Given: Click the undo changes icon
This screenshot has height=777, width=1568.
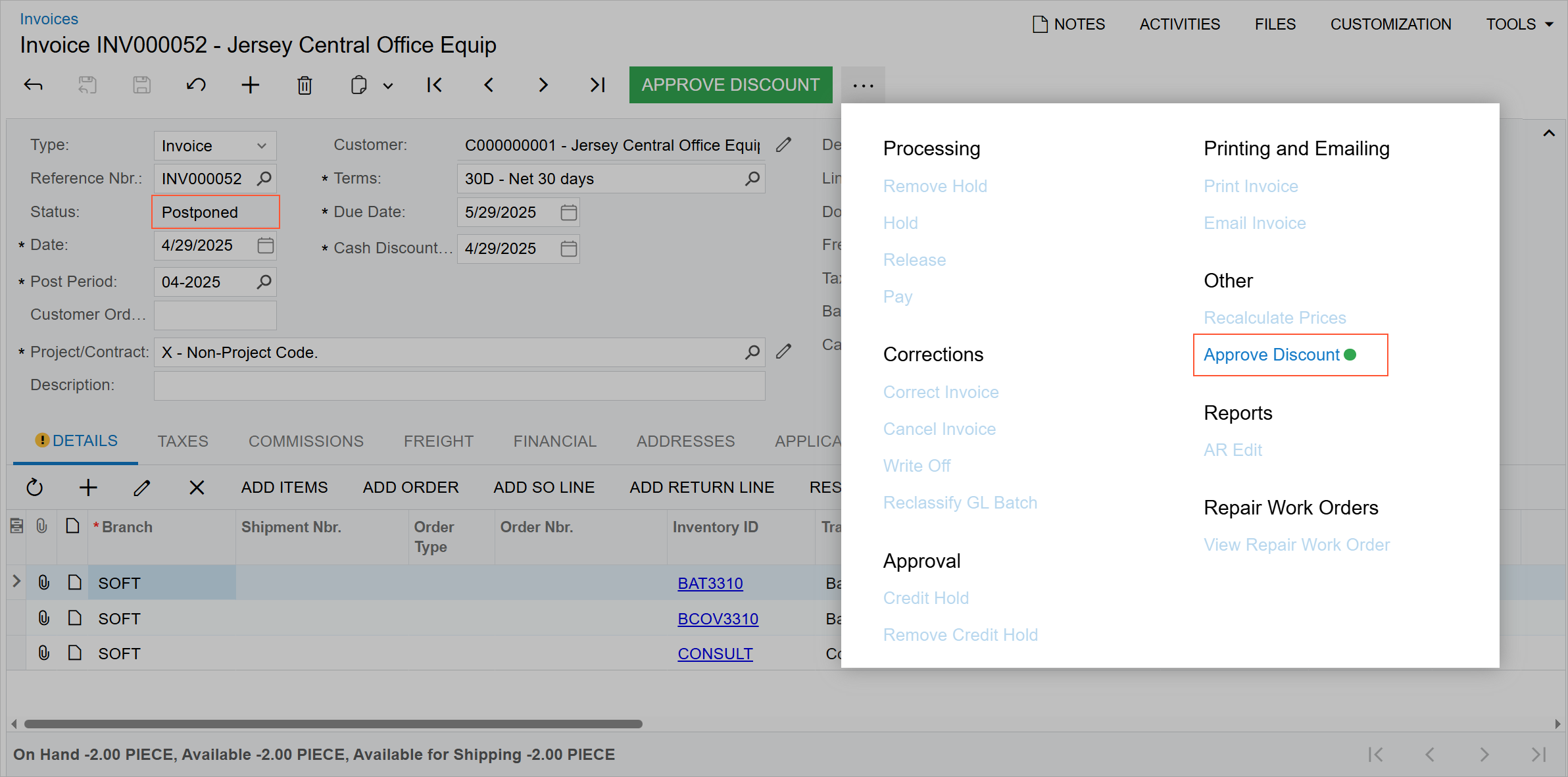Looking at the screenshot, I should pos(195,86).
